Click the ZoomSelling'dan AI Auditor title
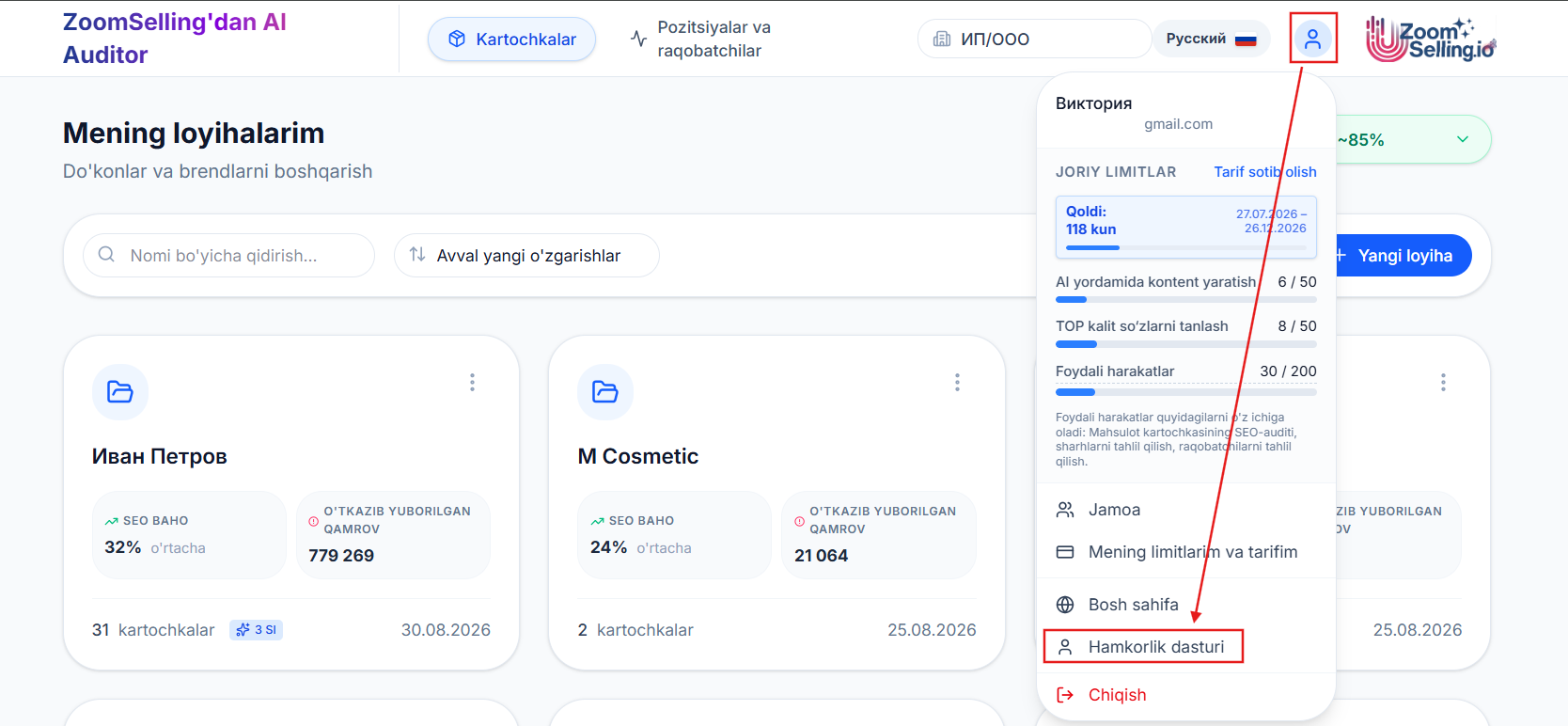This screenshot has height=726, width=1568. [175, 39]
